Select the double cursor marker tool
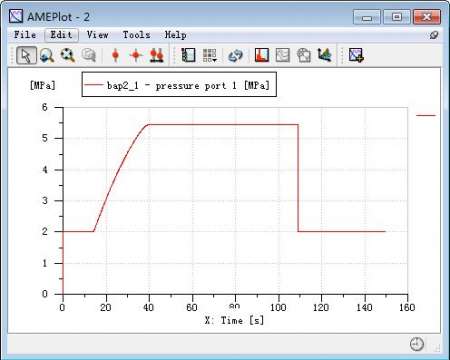 157,55
